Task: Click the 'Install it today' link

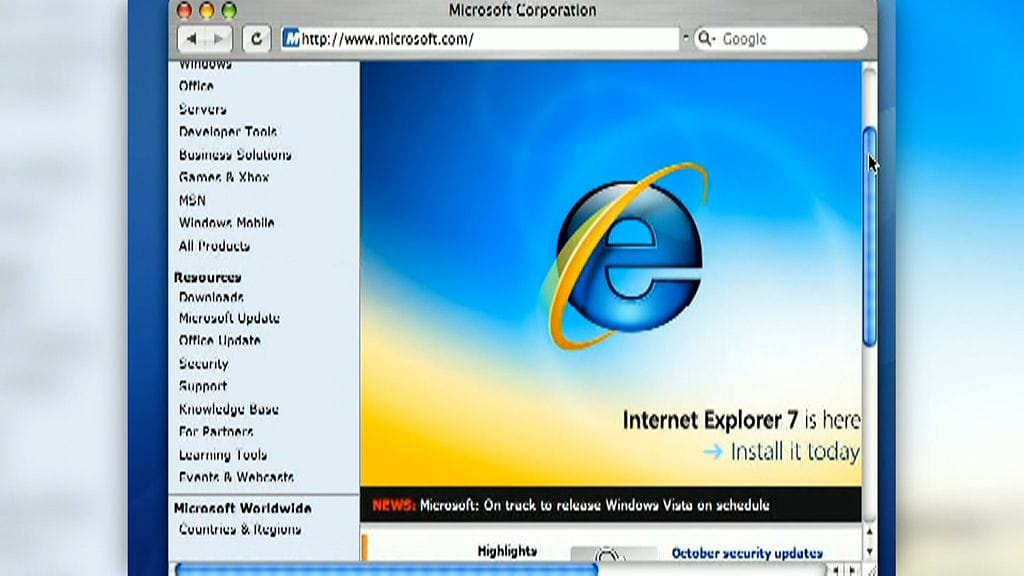Action: click(x=792, y=452)
